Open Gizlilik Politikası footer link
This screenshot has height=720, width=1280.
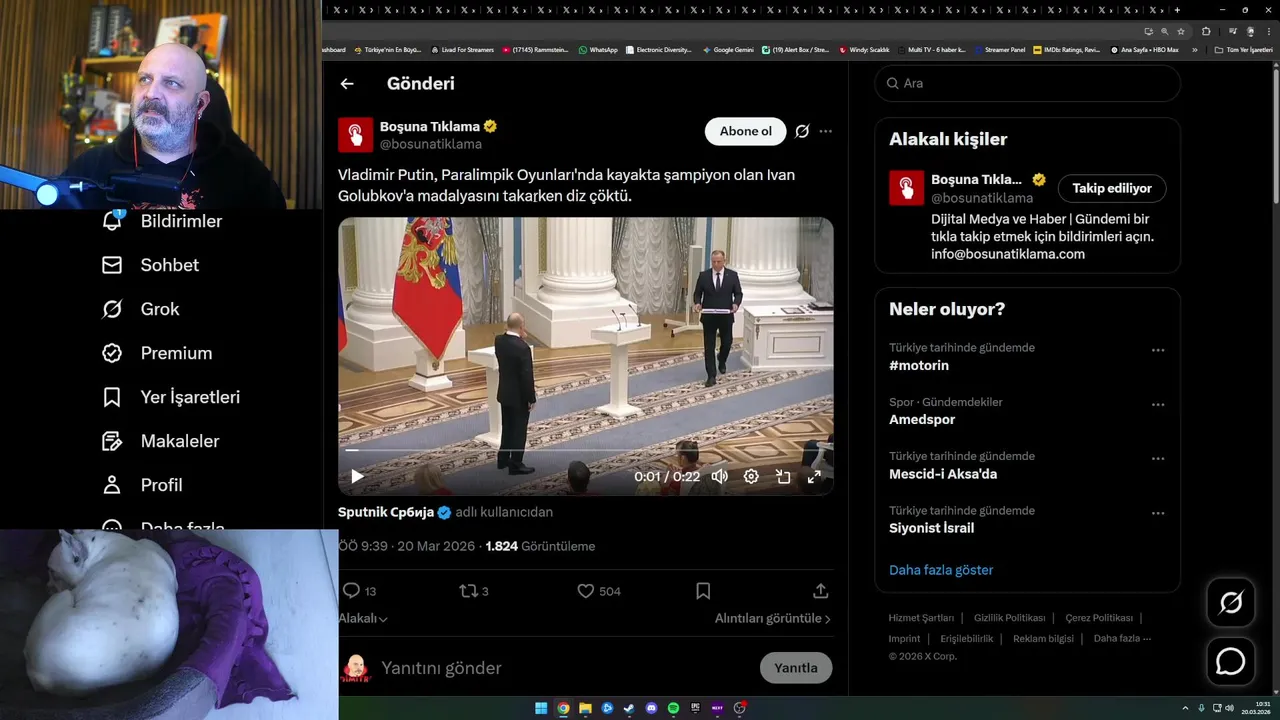tap(1010, 618)
